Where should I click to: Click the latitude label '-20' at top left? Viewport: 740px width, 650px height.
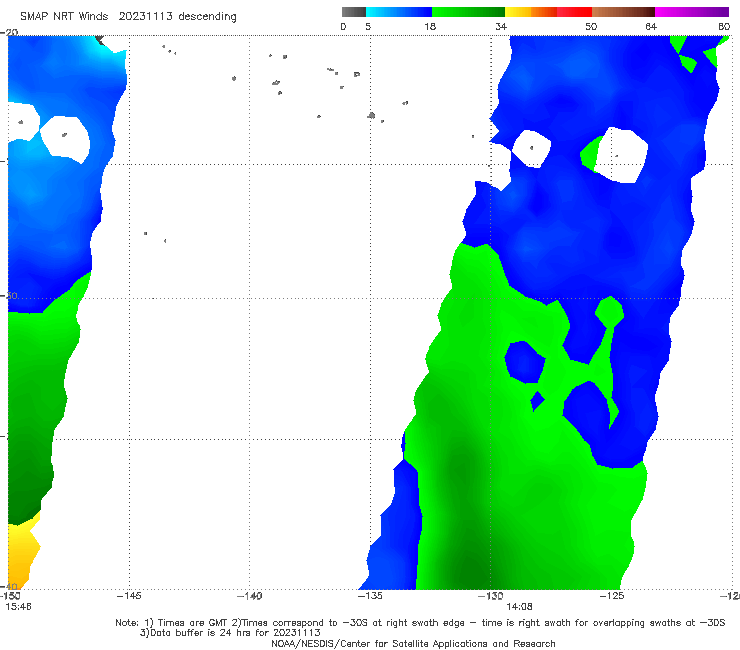coord(9,32)
